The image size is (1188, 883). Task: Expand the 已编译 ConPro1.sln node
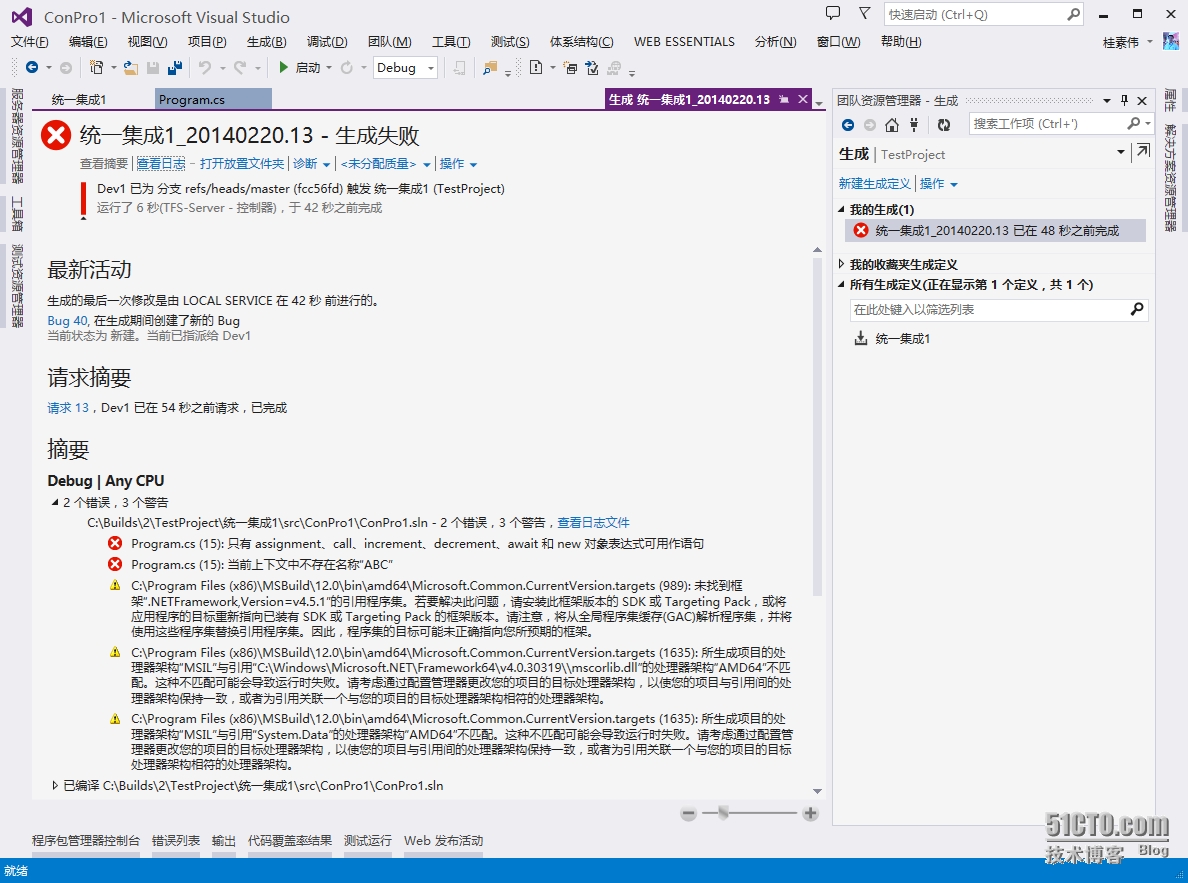click(x=55, y=785)
